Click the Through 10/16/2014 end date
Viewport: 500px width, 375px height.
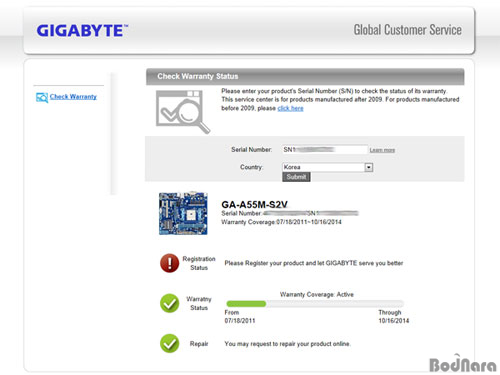coord(393,316)
